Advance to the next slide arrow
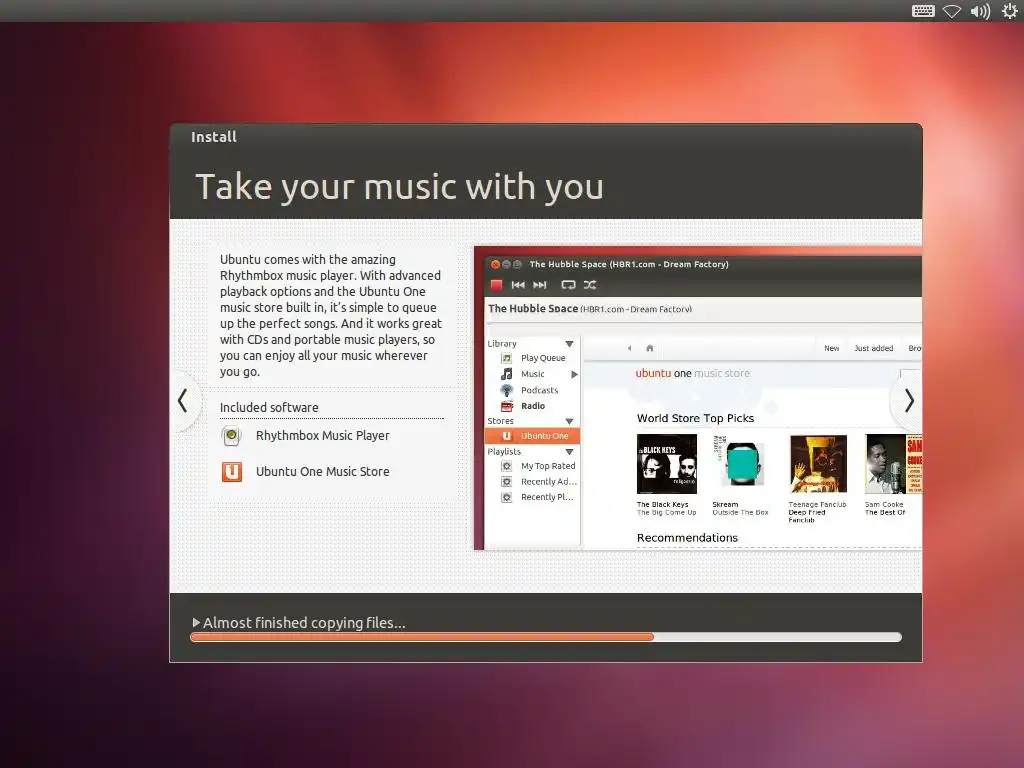 click(909, 400)
